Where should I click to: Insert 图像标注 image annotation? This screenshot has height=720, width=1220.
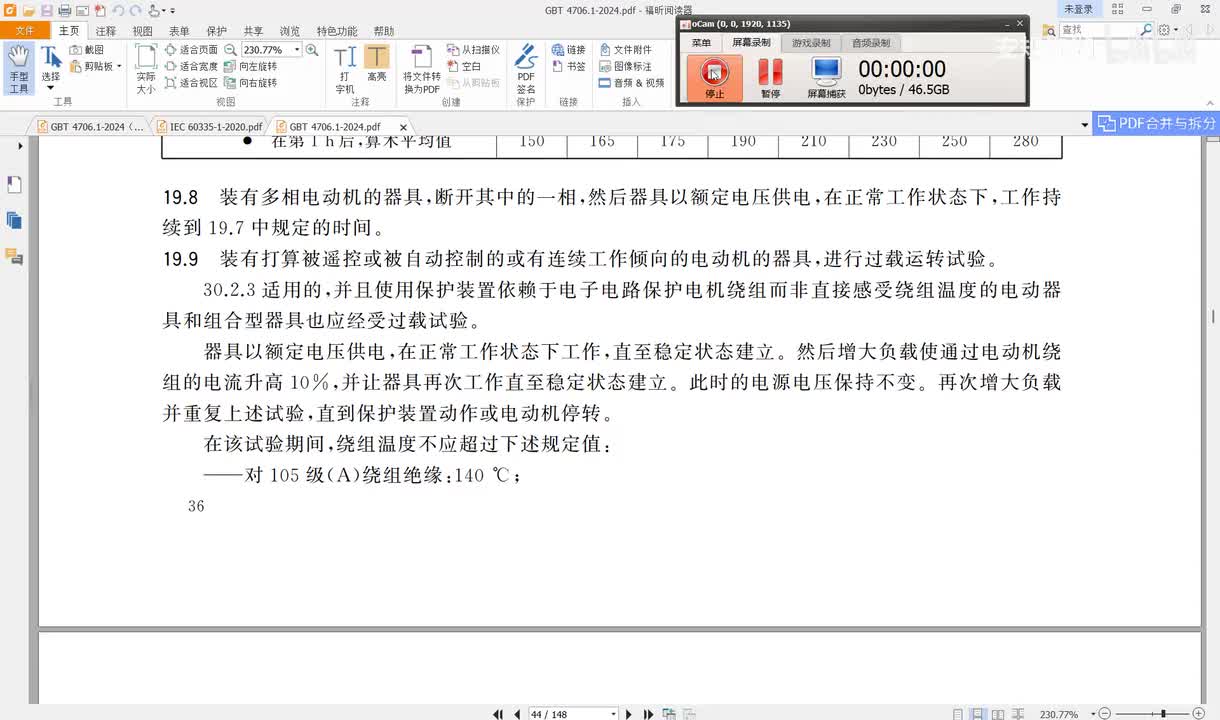(x=626, y=66)
